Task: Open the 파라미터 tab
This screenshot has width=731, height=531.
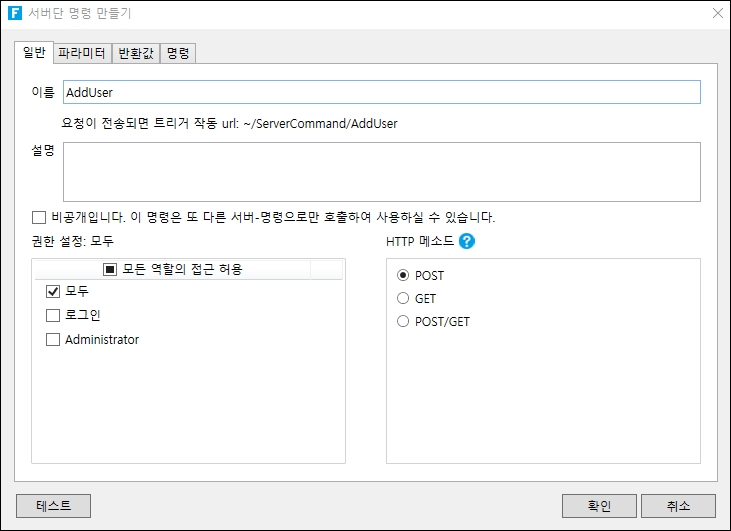Action: click(x=82, y=53)
